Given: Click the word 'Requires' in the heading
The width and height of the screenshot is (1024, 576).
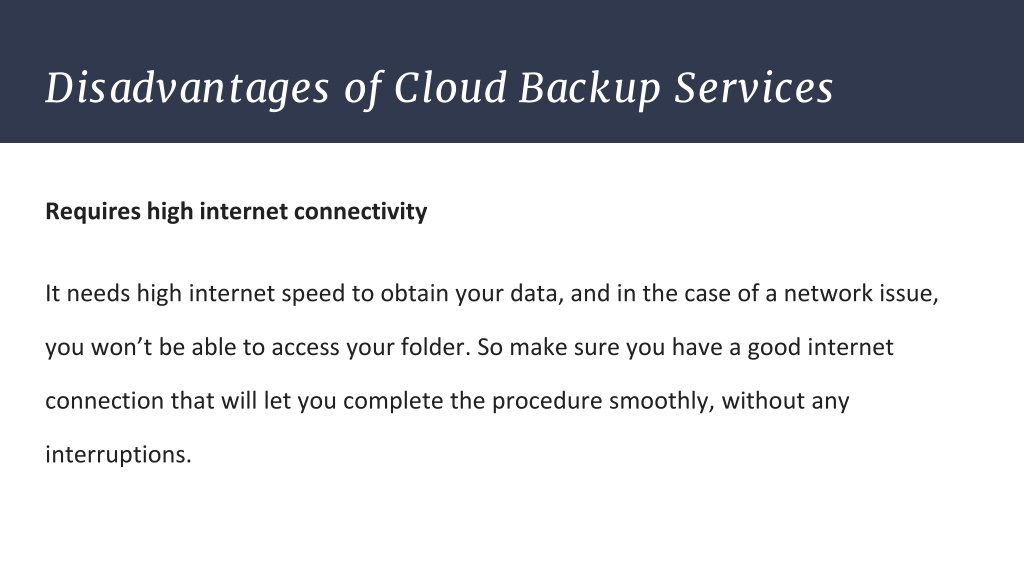Looking at the screenshot, I should pyautogui.click(x=93, y=212).
